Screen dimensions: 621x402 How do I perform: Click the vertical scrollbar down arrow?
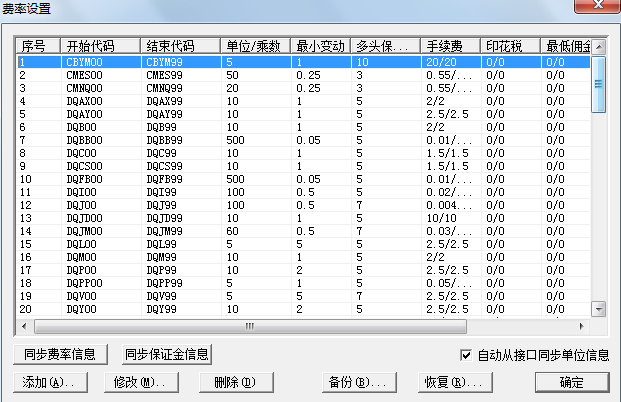pyautogui.click(x=598, y=309)
